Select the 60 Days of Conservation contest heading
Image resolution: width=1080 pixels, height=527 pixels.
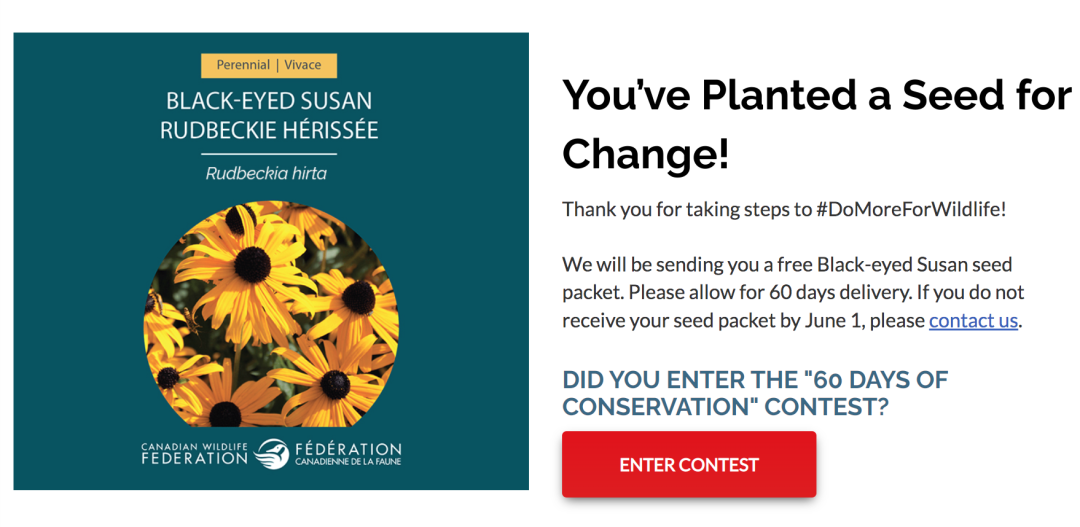pos(756,393)
